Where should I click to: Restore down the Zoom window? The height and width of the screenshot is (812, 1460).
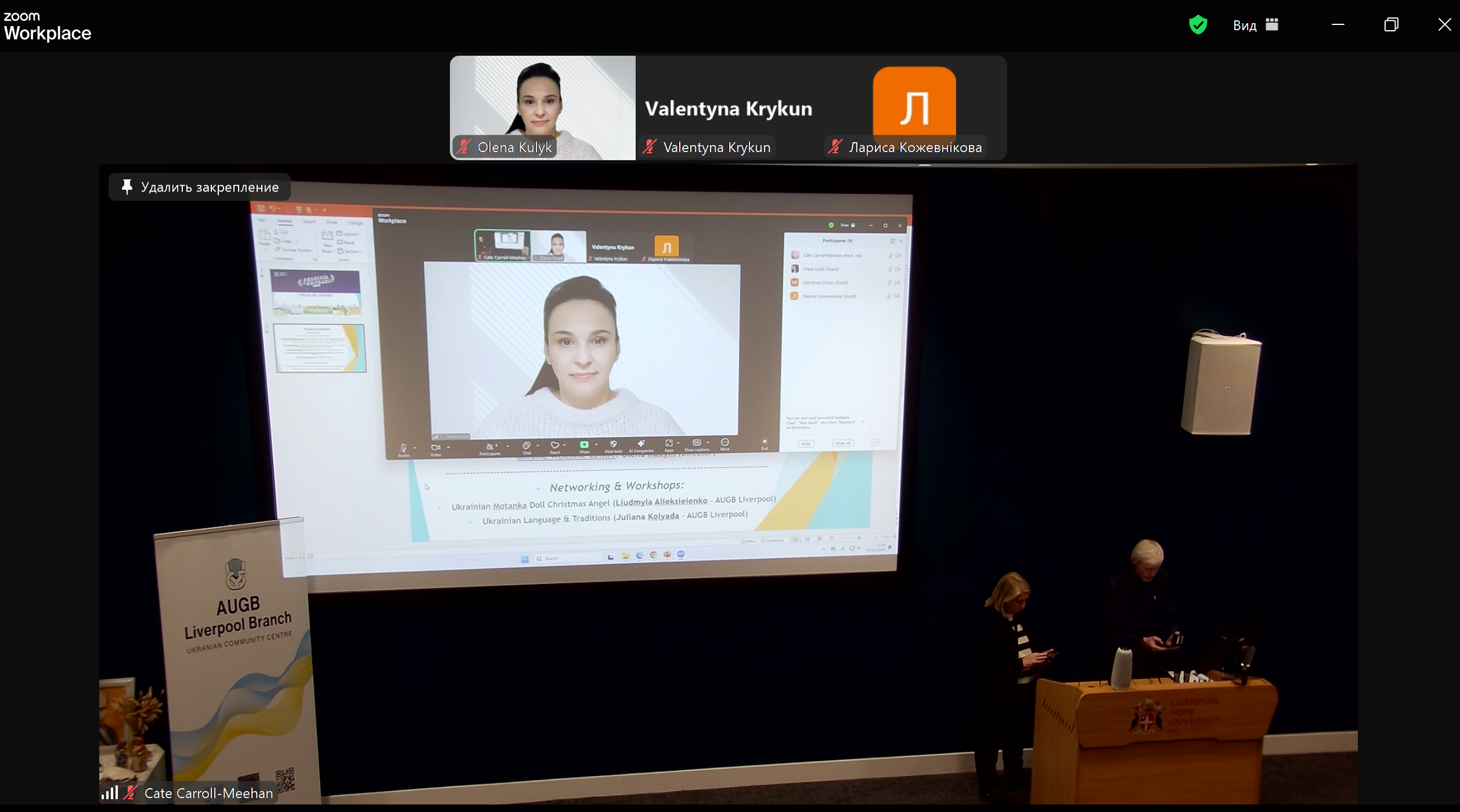(x=1391, y=24)
